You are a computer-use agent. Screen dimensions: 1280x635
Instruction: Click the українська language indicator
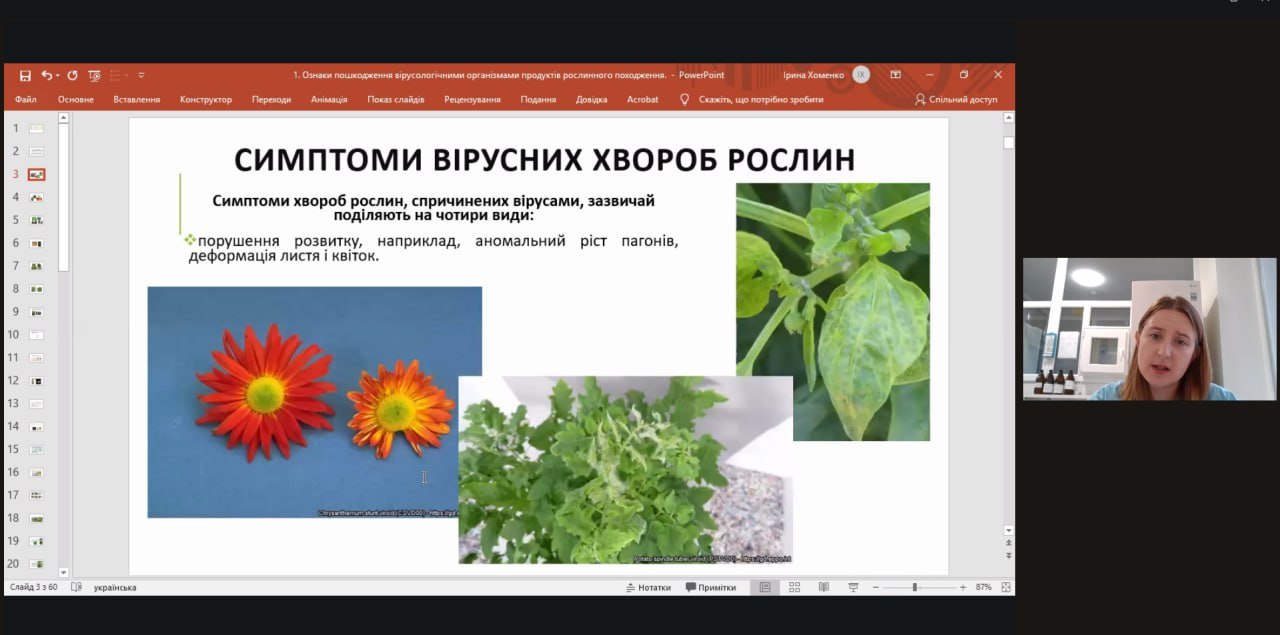coord(115,588)
